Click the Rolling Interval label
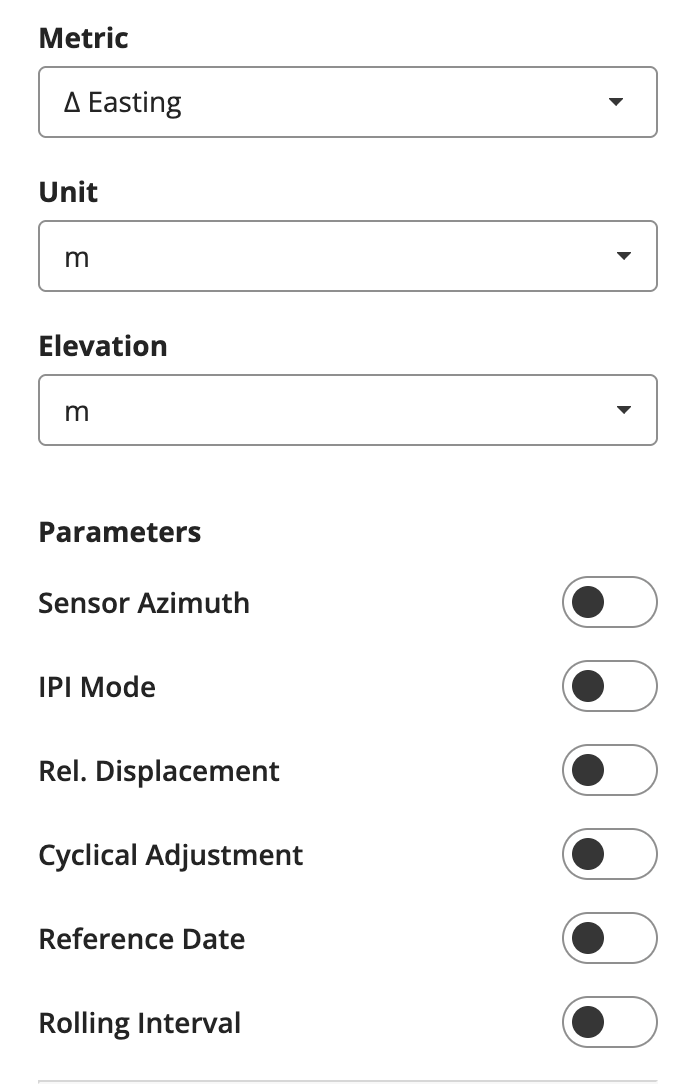 point(140,1023)
